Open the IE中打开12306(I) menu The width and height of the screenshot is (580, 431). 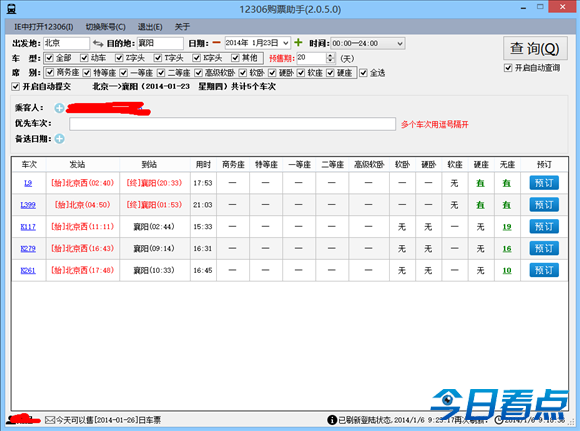[44, 27]
